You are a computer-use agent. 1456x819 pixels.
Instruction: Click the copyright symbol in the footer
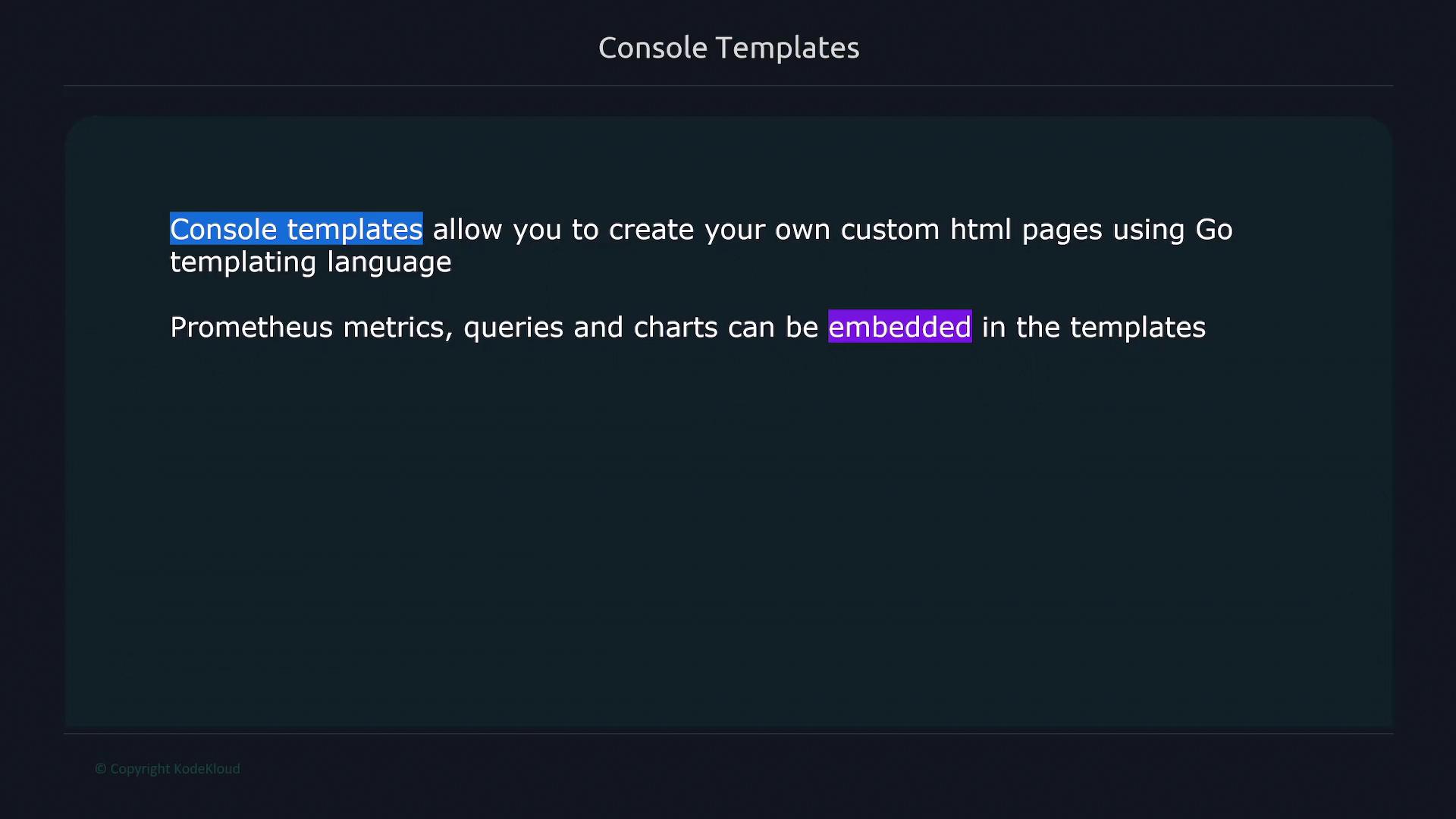(100, 769)
